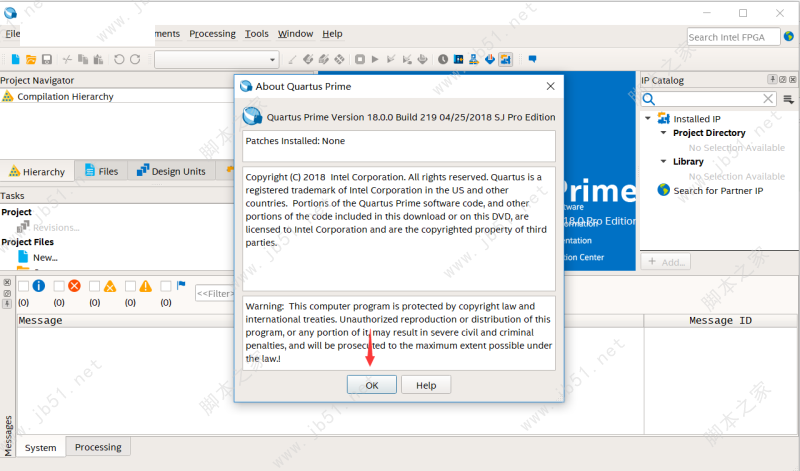
Task: Close the About Quartus Prime dialog
Action: [x=551, y=86]
